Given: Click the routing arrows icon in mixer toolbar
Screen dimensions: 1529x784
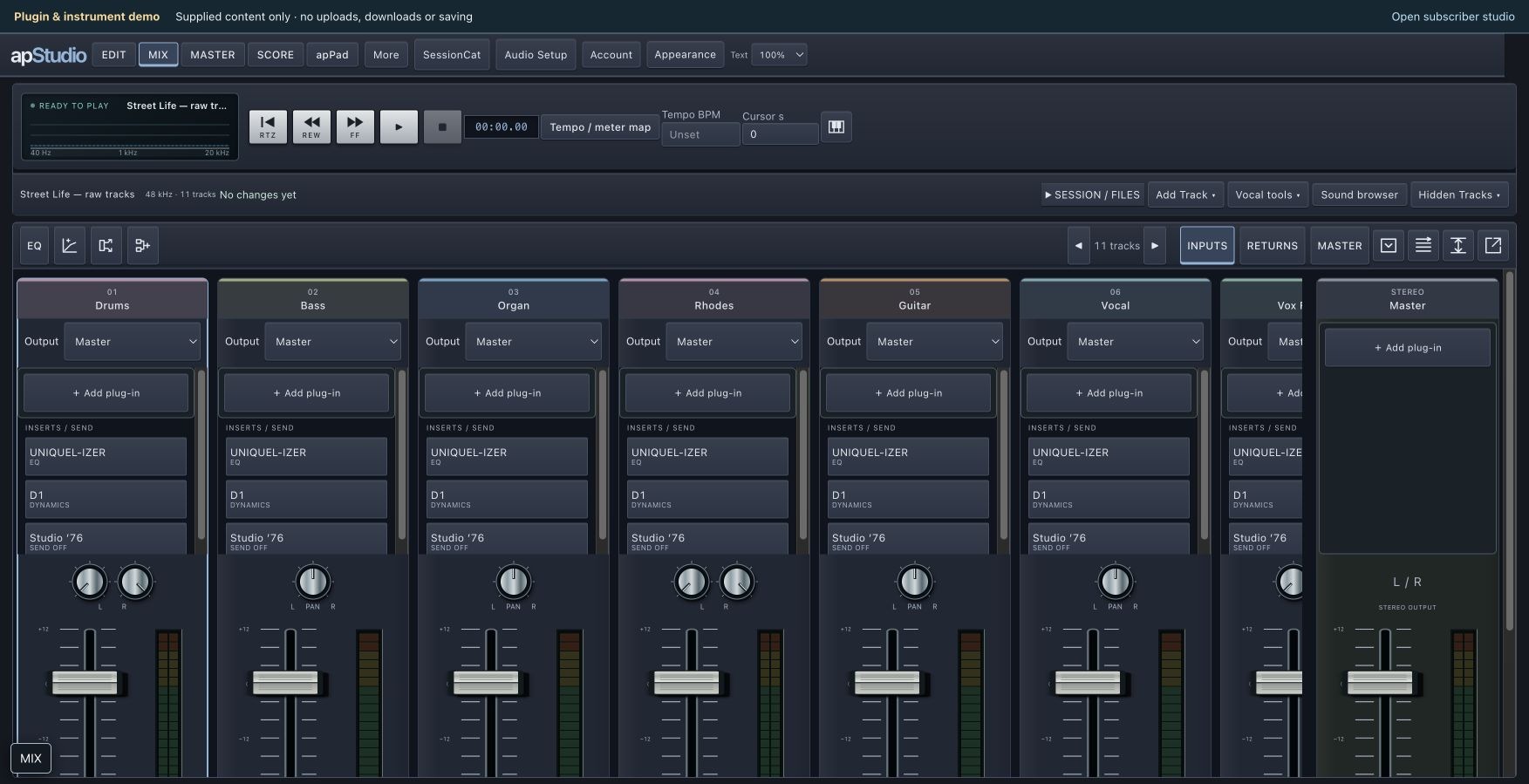Looking at the screenshot, I should point(106,246).
